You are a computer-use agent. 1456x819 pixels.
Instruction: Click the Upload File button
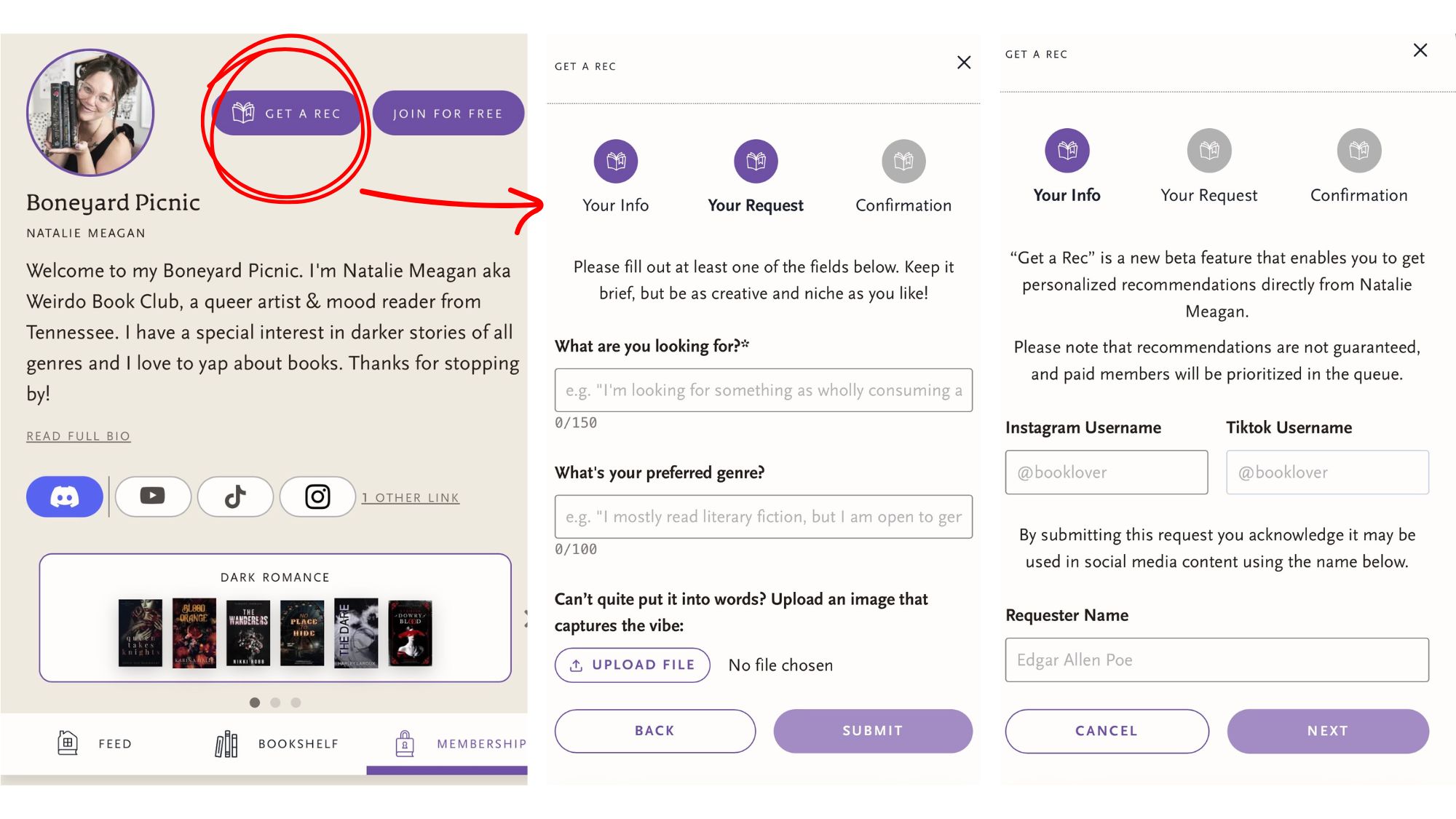632,665
